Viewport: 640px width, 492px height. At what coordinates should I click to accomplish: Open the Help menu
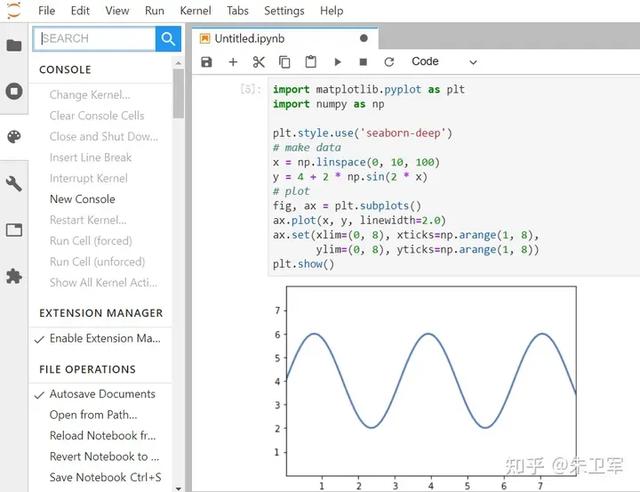coord(331,11)
